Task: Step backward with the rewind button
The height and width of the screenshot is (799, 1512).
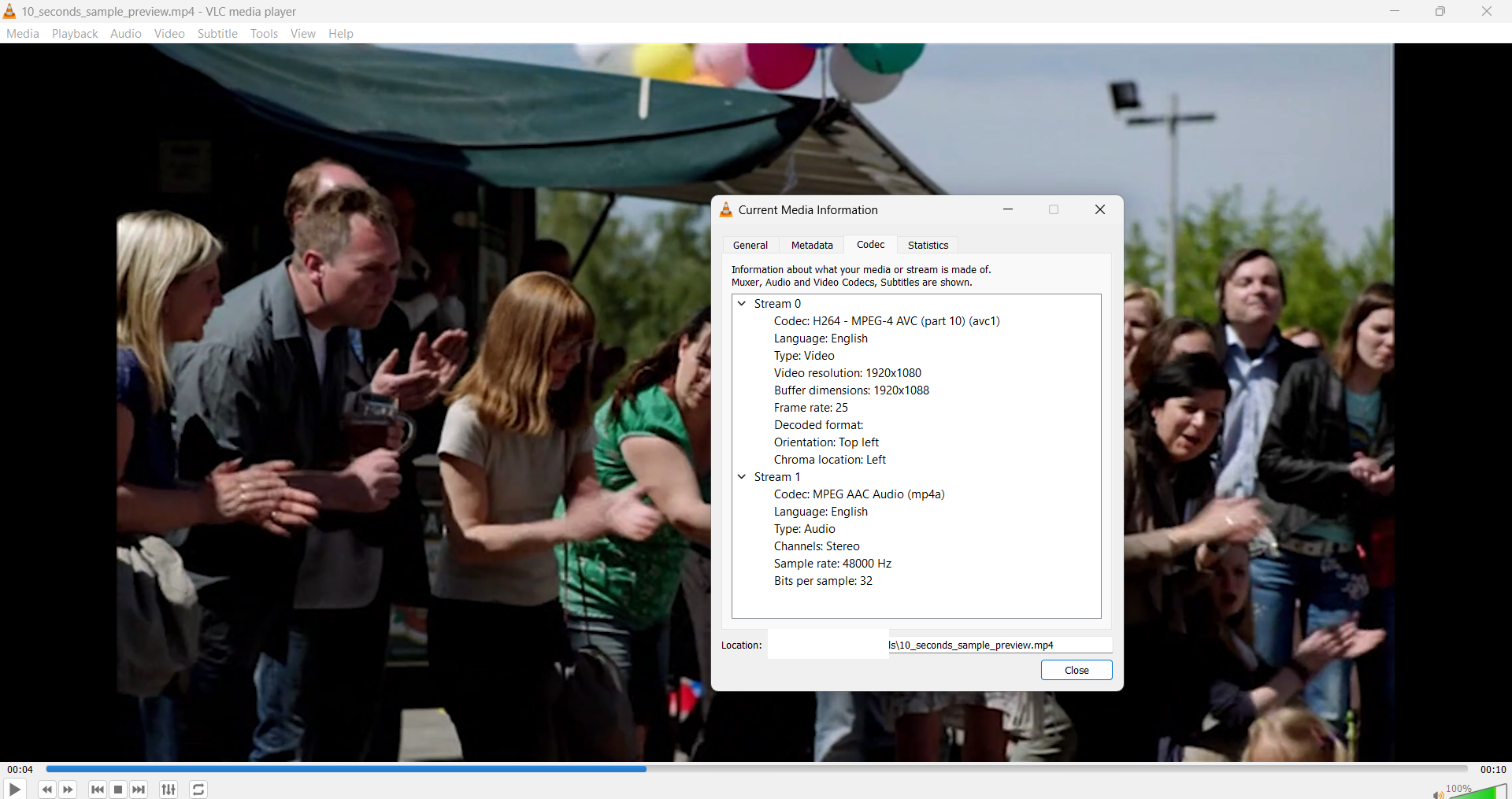Action: tap(47, 790)
